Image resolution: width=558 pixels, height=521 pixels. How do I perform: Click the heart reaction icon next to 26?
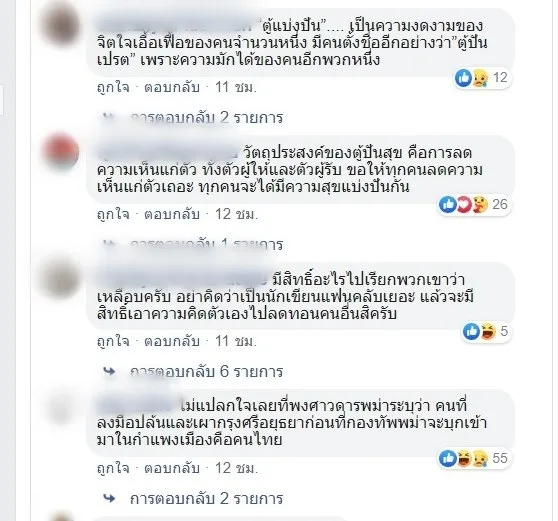point(464,205)
